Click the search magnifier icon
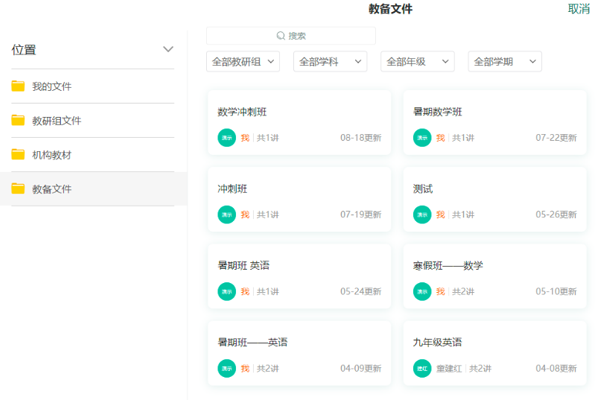This screenshot has height=400, width=600. pyautogui.click(x=281, y=36)
